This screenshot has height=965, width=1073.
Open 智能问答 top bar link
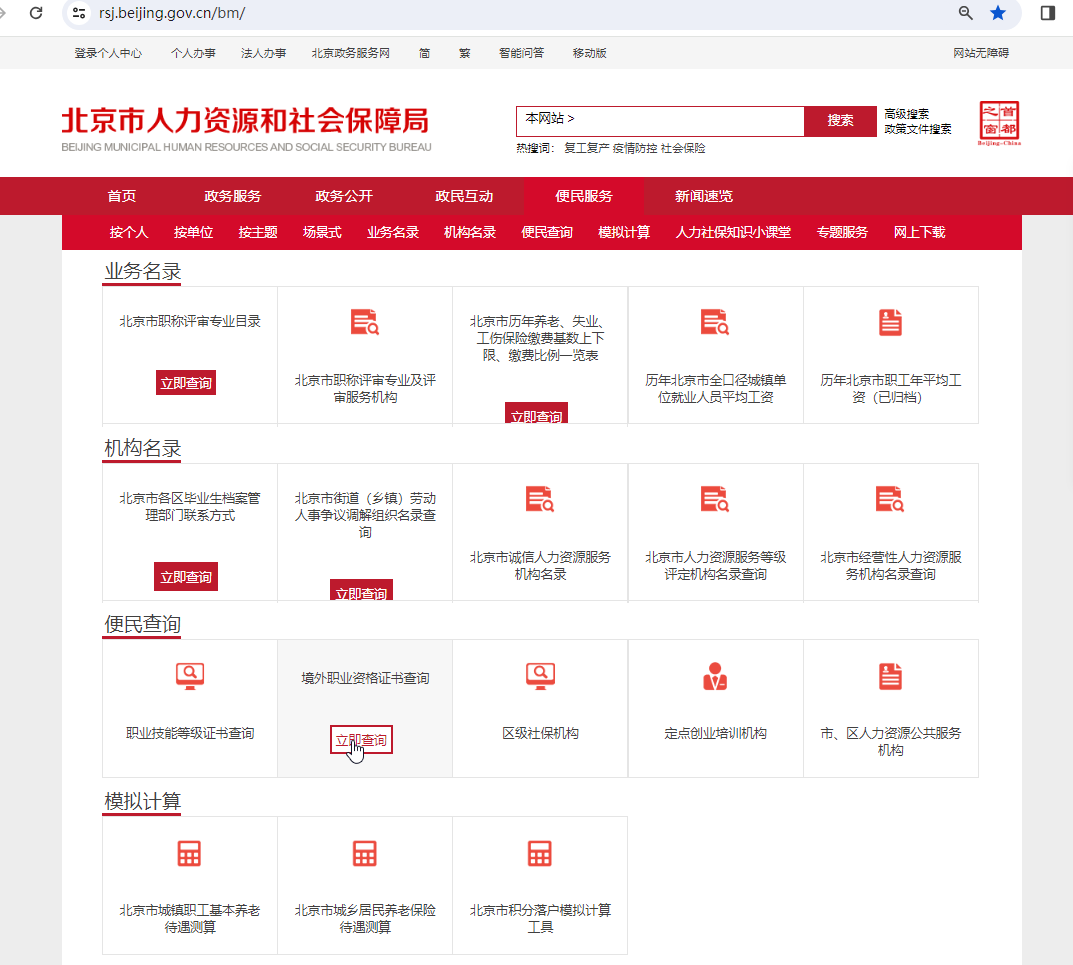[521, 53]
